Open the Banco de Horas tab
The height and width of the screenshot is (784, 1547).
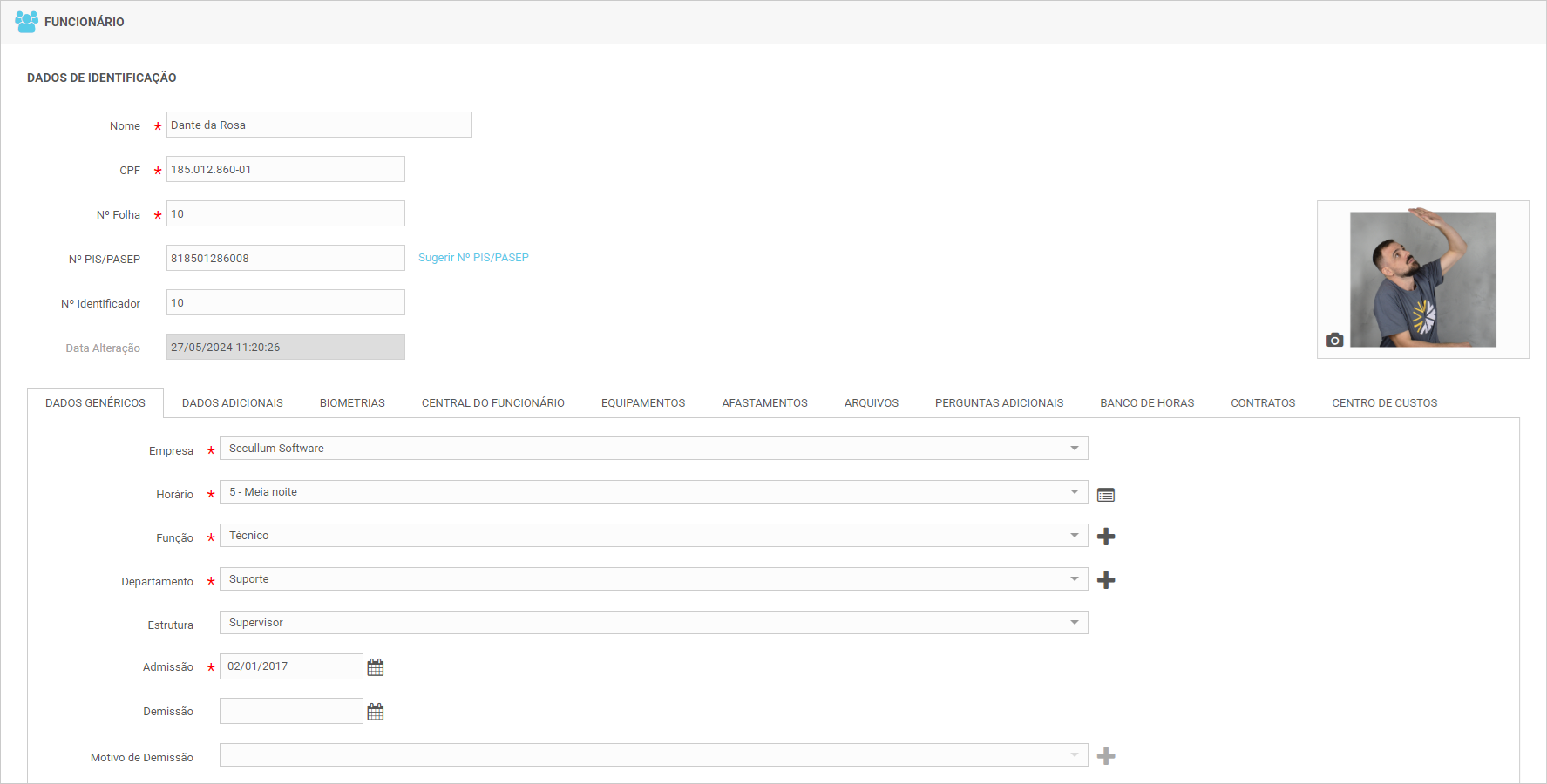tap(1147, 403)
